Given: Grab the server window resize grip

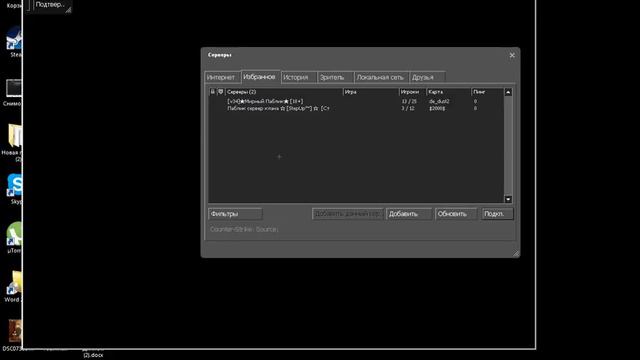Looking at the screenshot, I should (x=516, y=253).
